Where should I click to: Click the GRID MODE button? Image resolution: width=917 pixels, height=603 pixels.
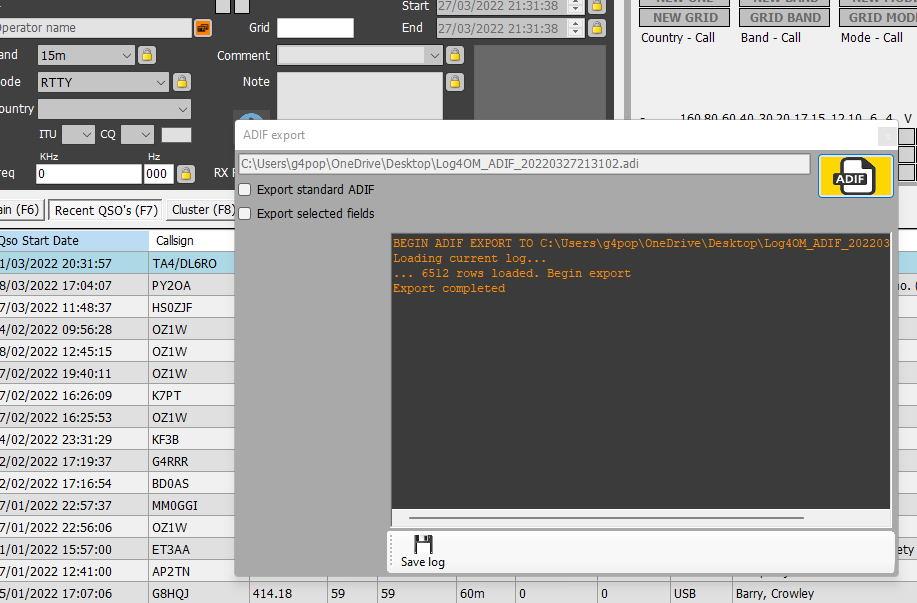[878, 18]
